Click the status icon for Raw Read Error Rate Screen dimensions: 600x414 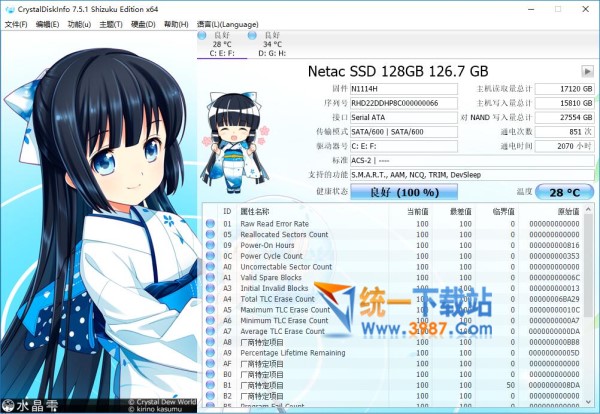[x=210, y=223]
